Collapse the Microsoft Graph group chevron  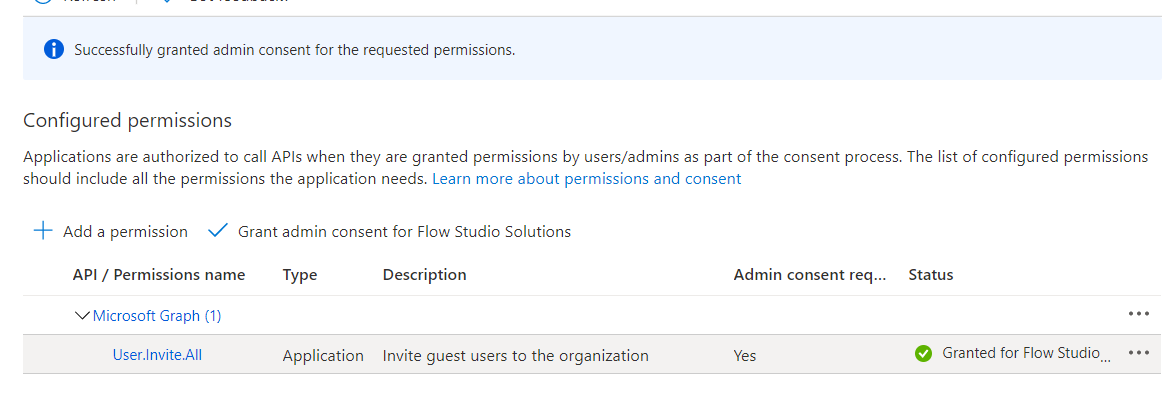(82, 316)
